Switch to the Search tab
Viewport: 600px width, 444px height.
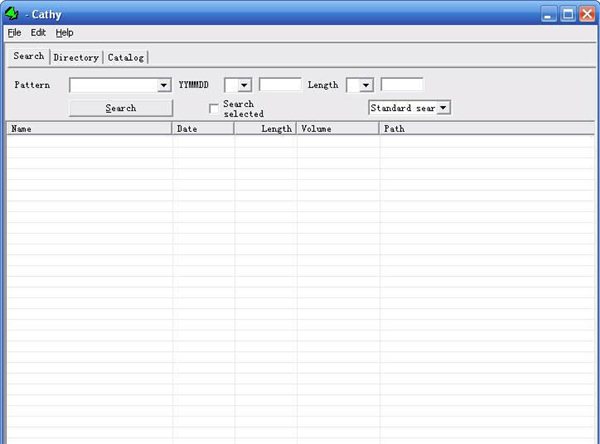coord(29,56)
